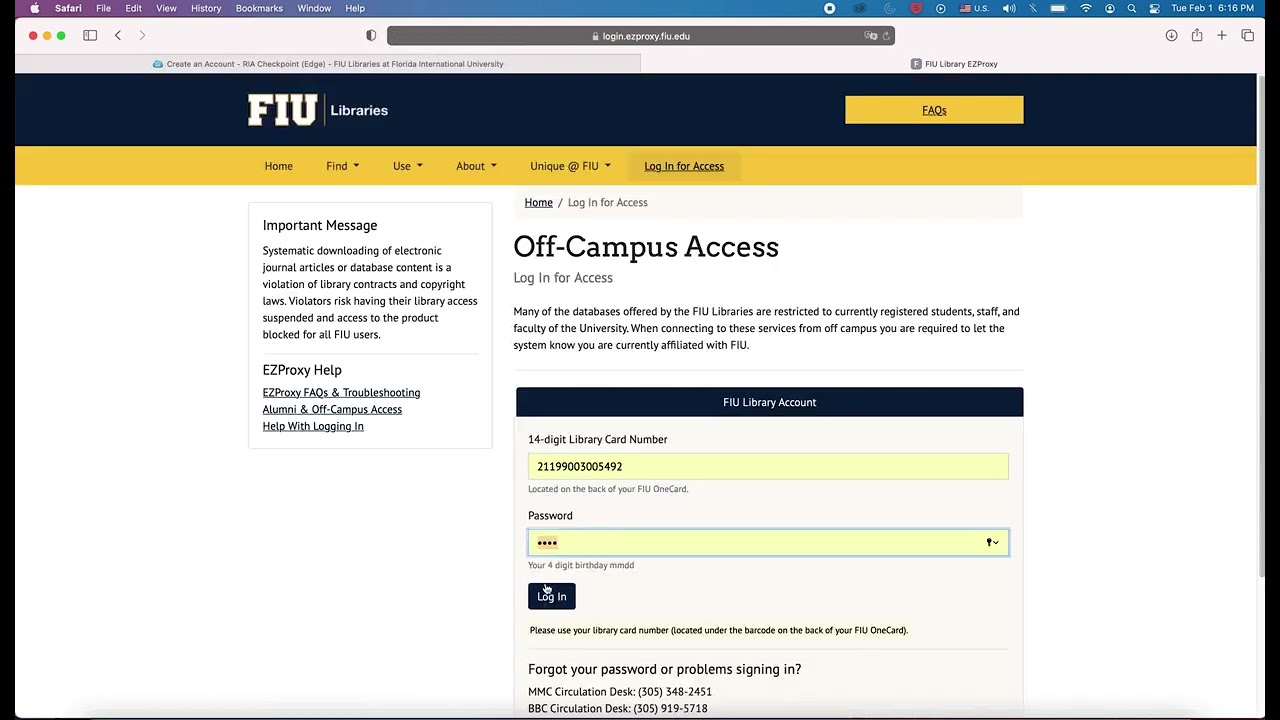The height and width of the screenshot is (720, 1280).
Task: Go to Home in the yellow nav bar
Action: coord(279,166)
